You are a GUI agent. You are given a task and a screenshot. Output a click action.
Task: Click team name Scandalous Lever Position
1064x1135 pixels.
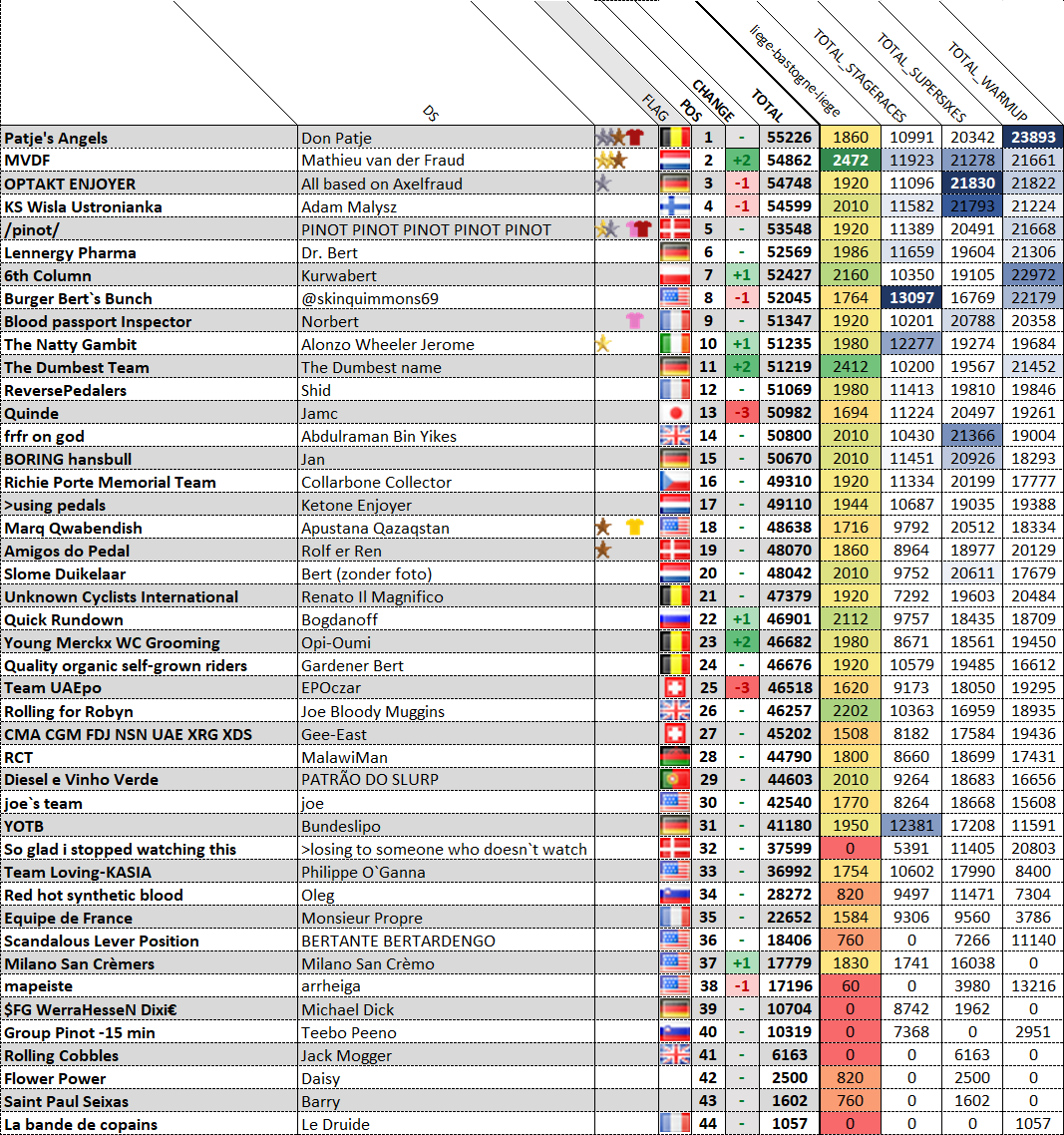pos(102,941)
